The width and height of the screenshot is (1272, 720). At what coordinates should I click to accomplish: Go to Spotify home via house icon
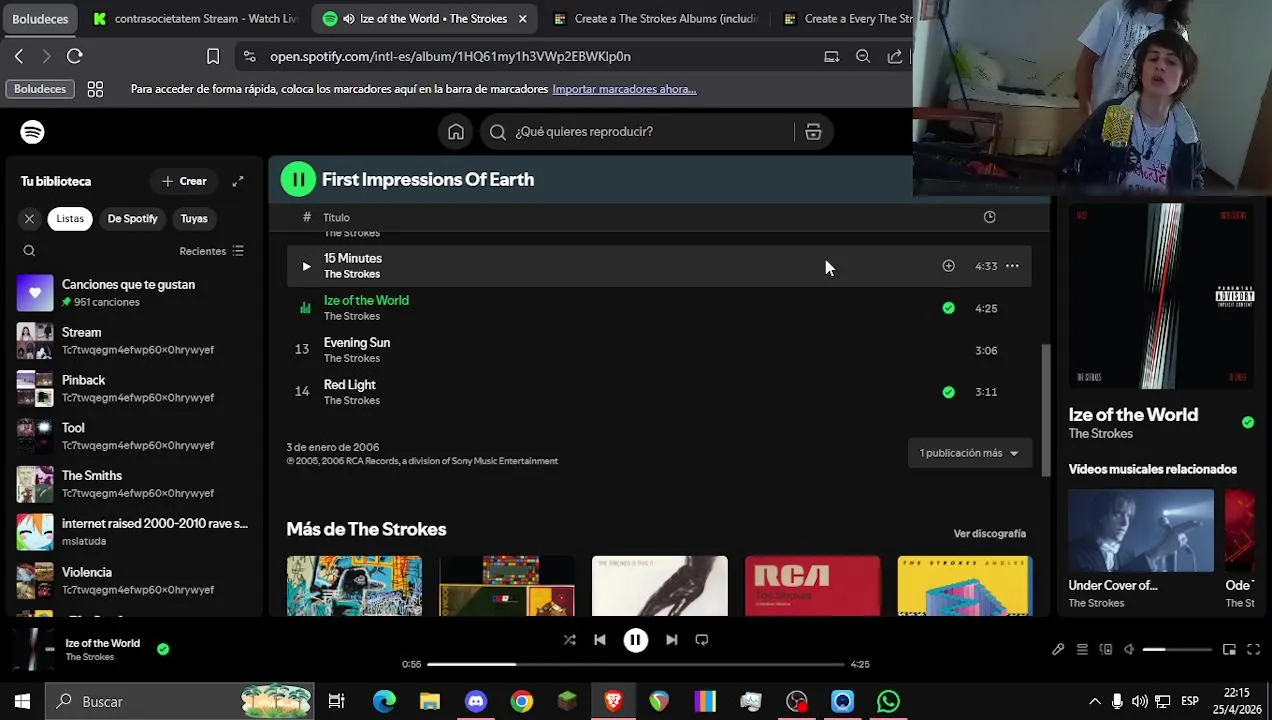coord(456,132)
